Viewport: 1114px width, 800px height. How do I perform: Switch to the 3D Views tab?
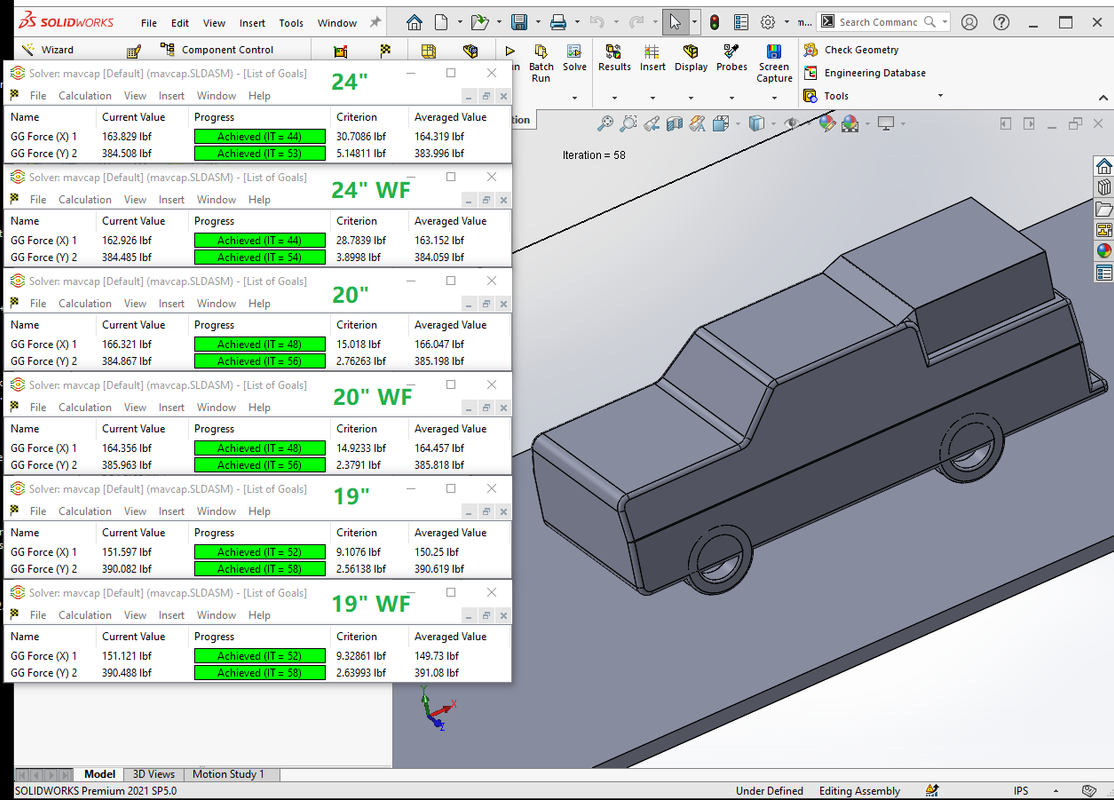point(153,774)
